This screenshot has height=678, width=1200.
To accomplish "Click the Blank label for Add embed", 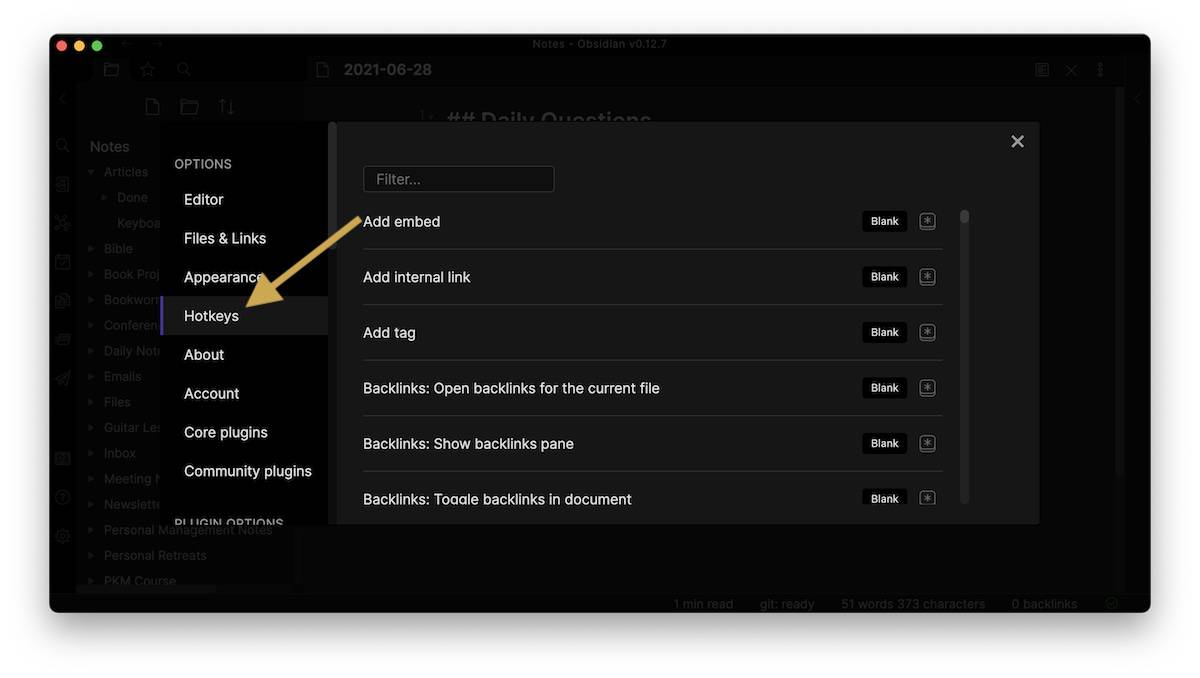I will (x=885, y=221).
